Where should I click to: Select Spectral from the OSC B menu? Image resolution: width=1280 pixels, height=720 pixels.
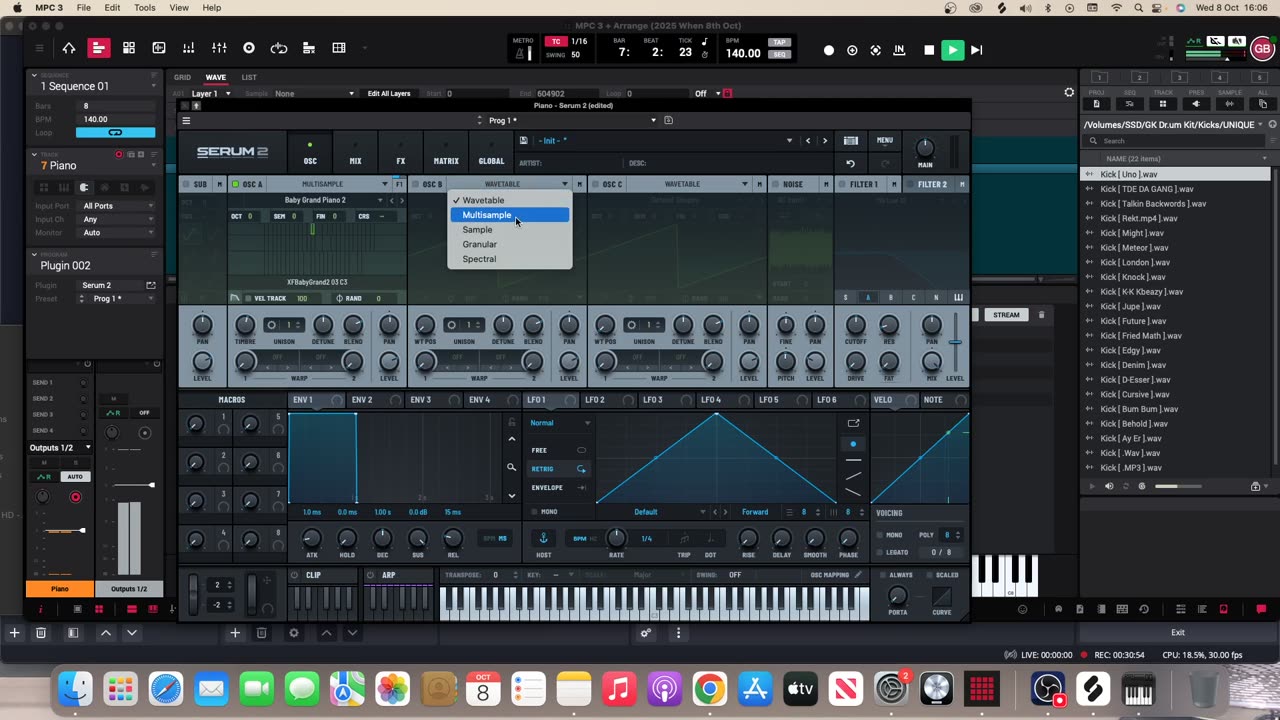[x=510, y=259]
